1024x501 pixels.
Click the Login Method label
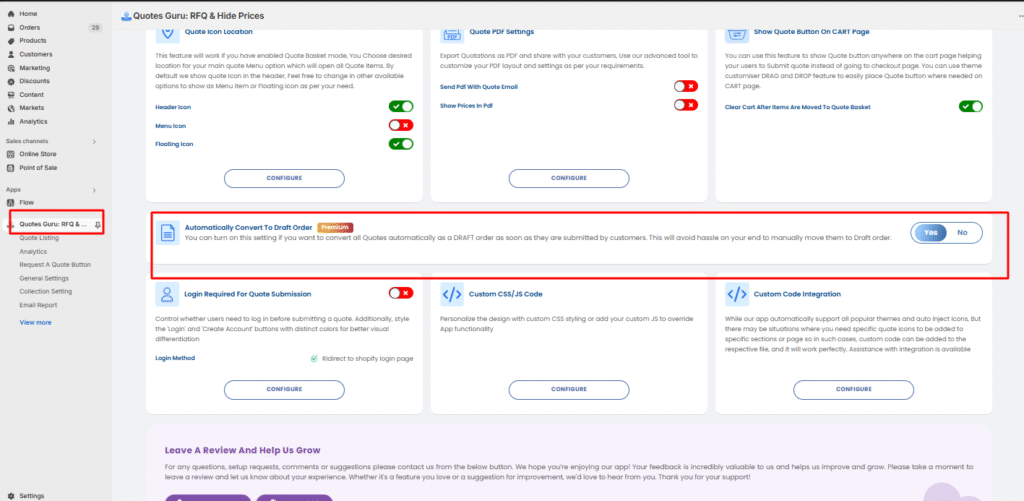[175, 358]
